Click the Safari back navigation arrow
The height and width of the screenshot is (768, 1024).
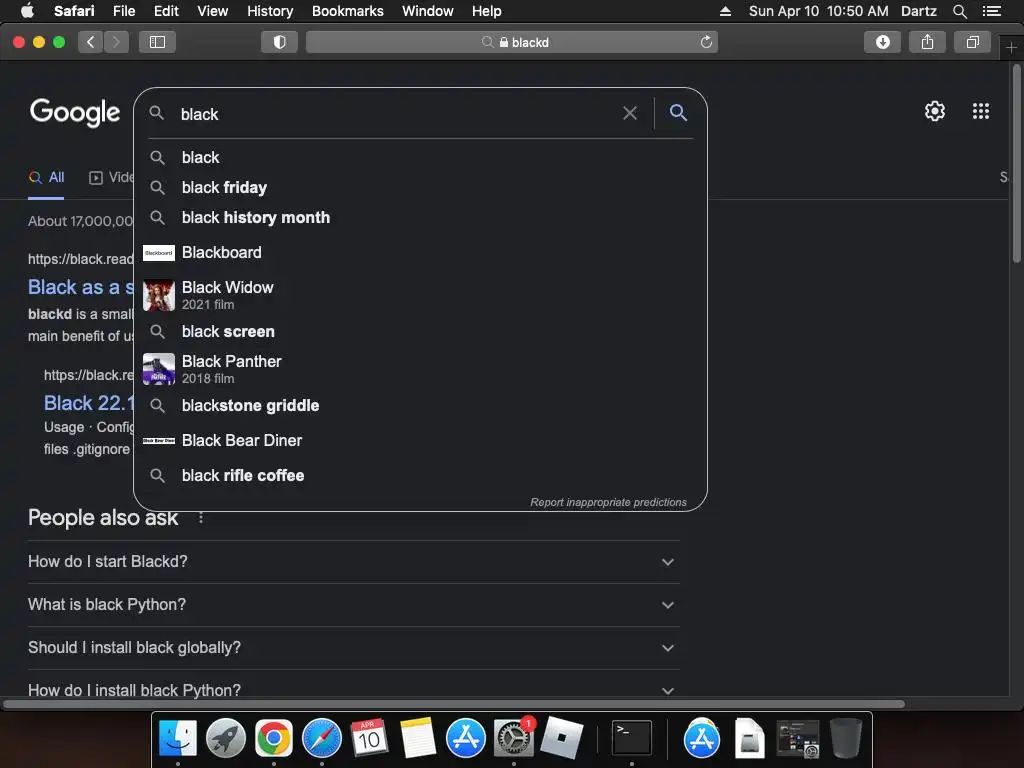tap(91, 42)
